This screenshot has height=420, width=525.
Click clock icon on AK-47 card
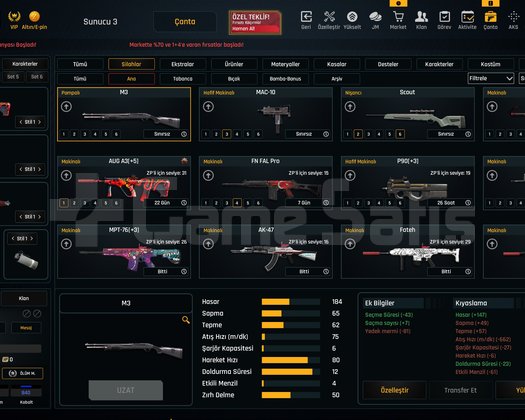(326, 272)
